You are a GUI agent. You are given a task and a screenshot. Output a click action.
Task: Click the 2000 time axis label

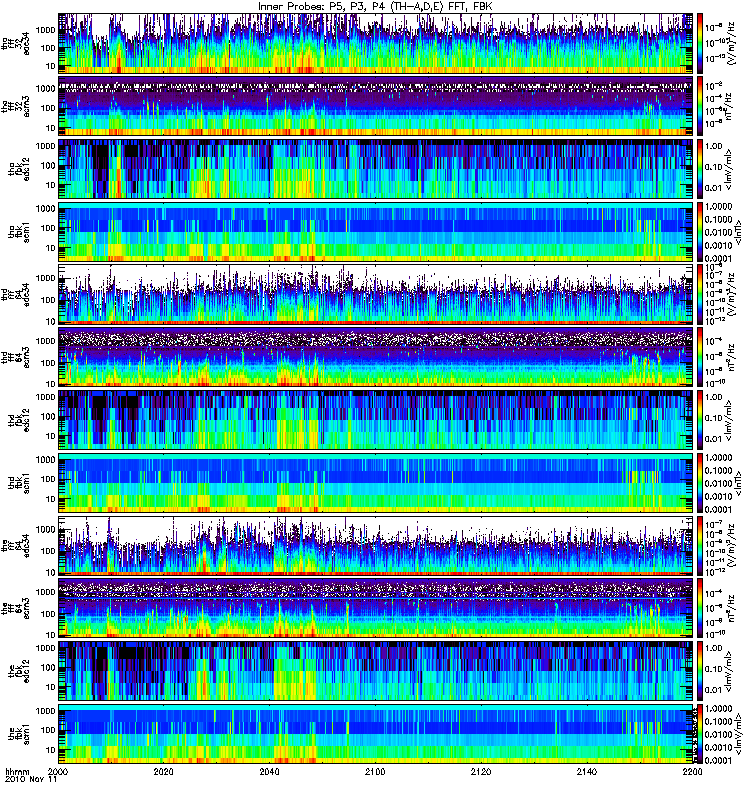coord(58,772)
